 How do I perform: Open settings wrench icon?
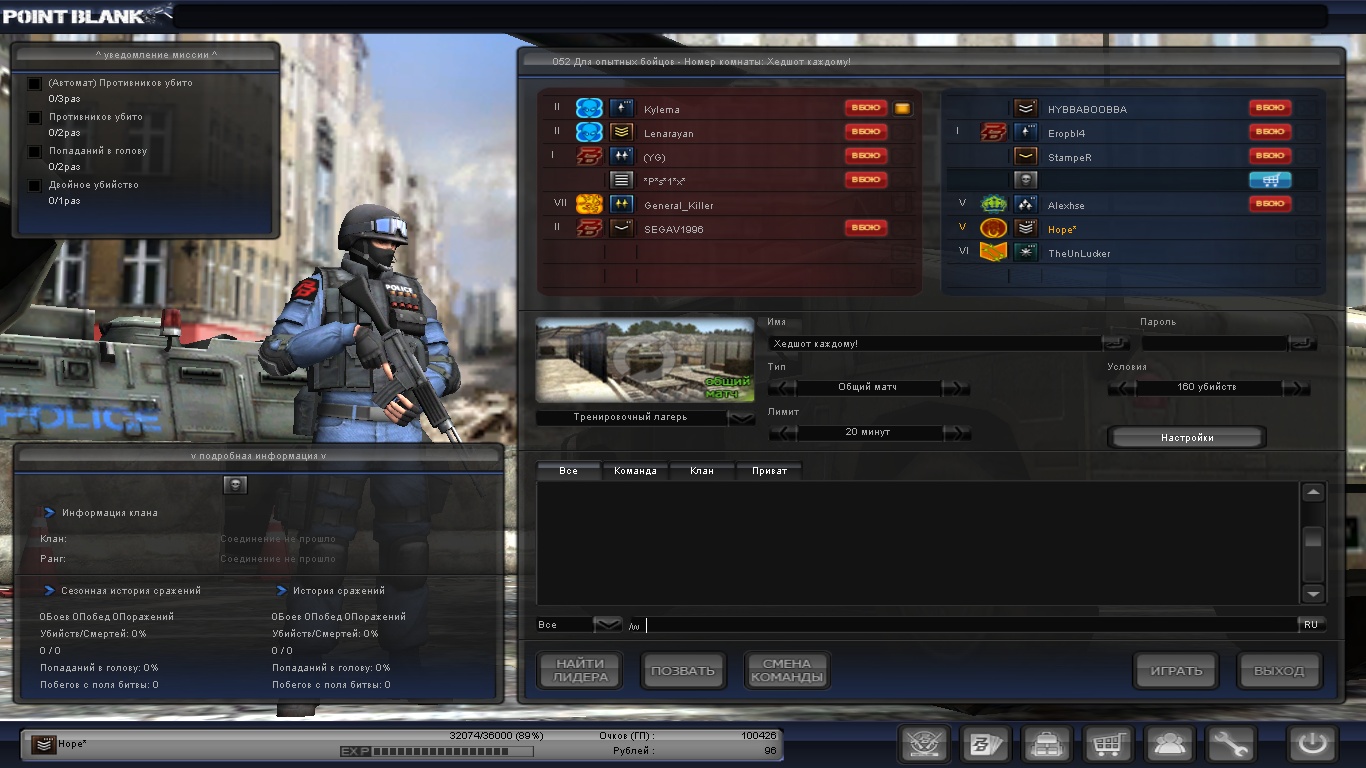pos(1230,745)
